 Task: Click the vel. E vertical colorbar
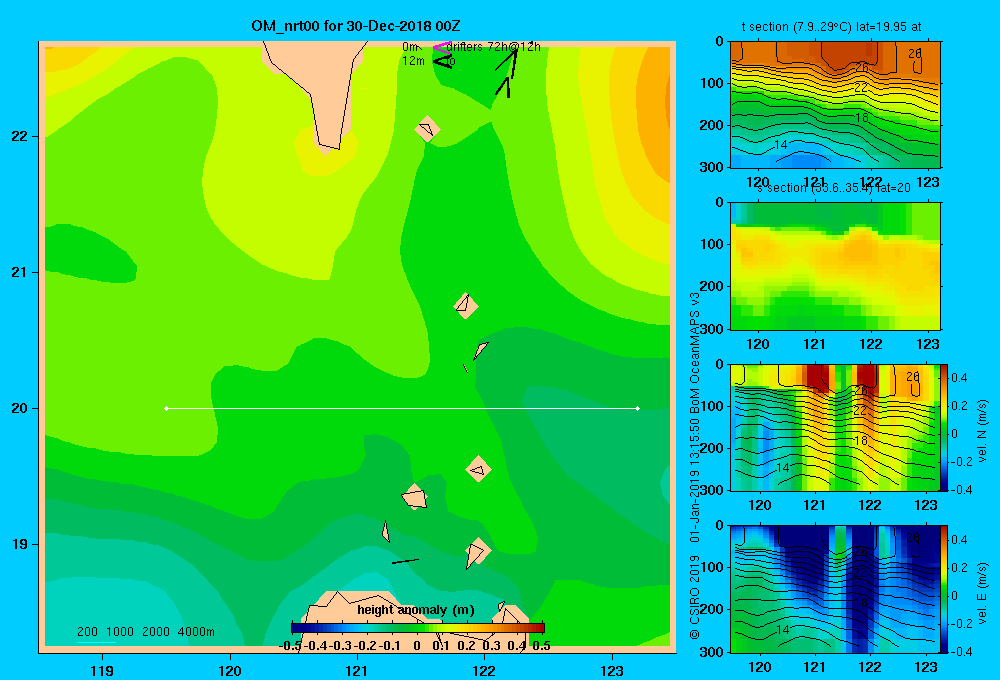pyautogui.click(x=945, y=589)
